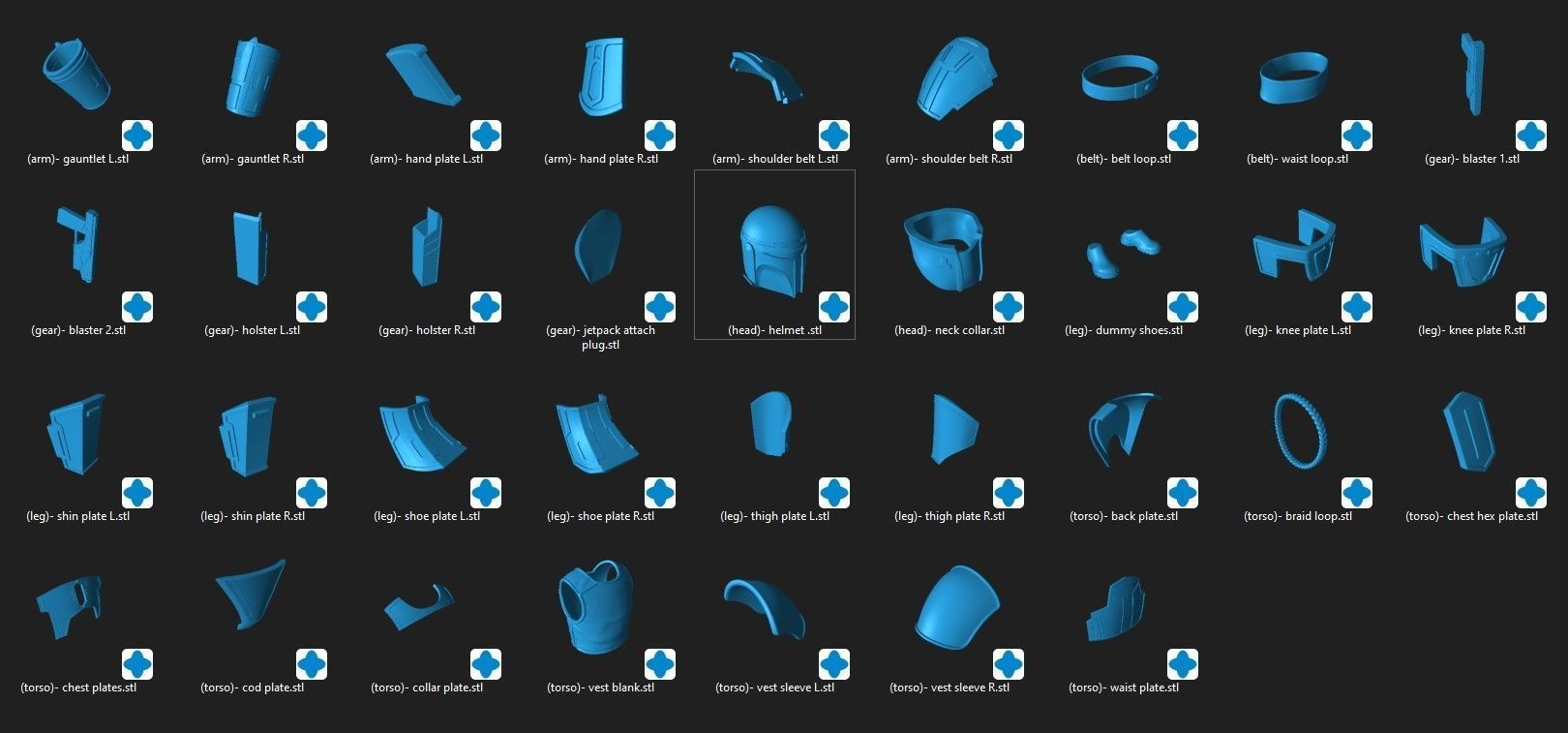This screenshot has height=733, width=1568.
Task: Click the "(torso)- collar plate.stl" label
Action: click(x=427, y=687)
